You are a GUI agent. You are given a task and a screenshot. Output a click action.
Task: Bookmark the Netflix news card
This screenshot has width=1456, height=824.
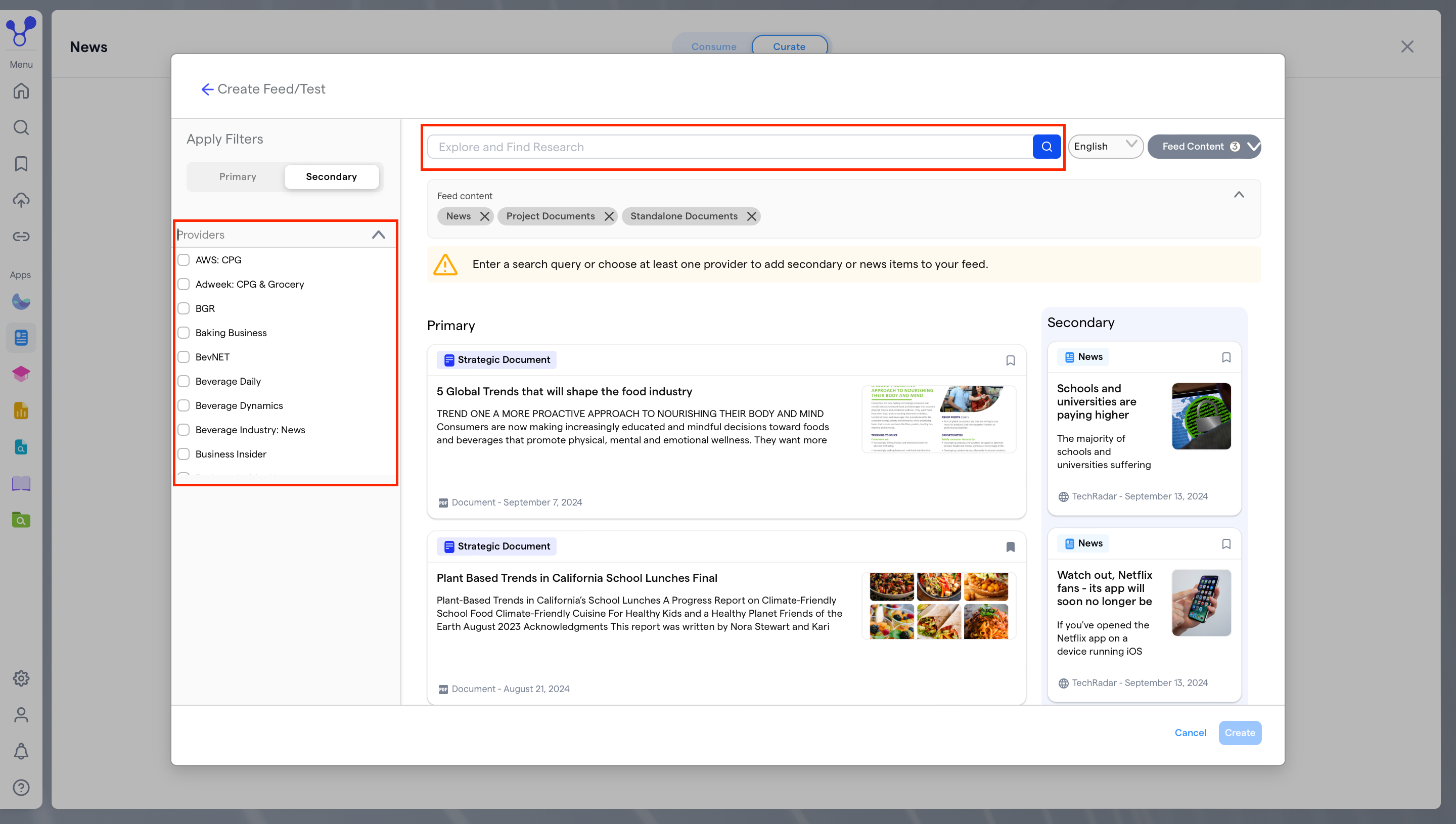(1225, 544)
